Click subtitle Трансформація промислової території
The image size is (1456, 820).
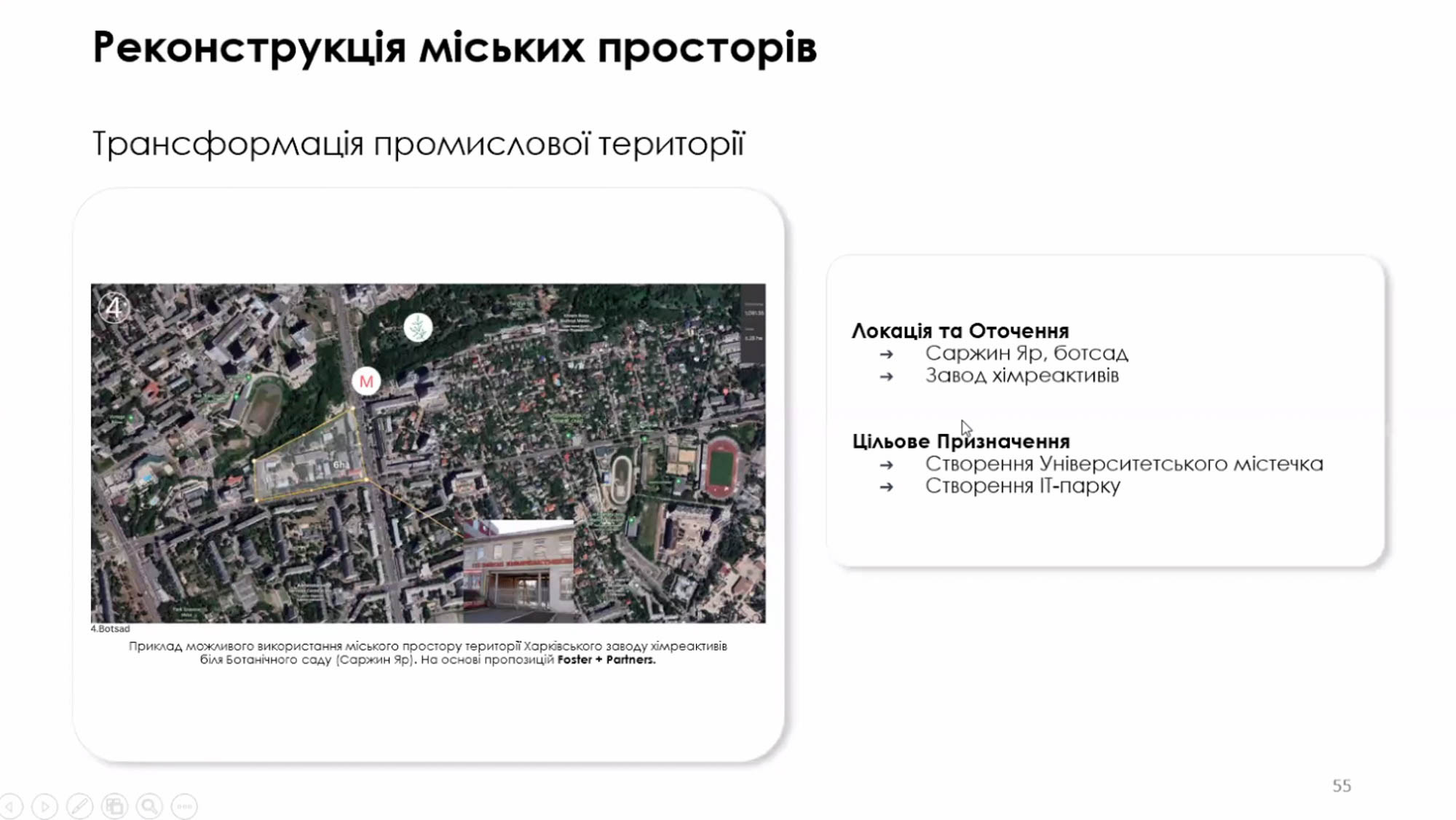pyautogui.click(x=418, y=143)
